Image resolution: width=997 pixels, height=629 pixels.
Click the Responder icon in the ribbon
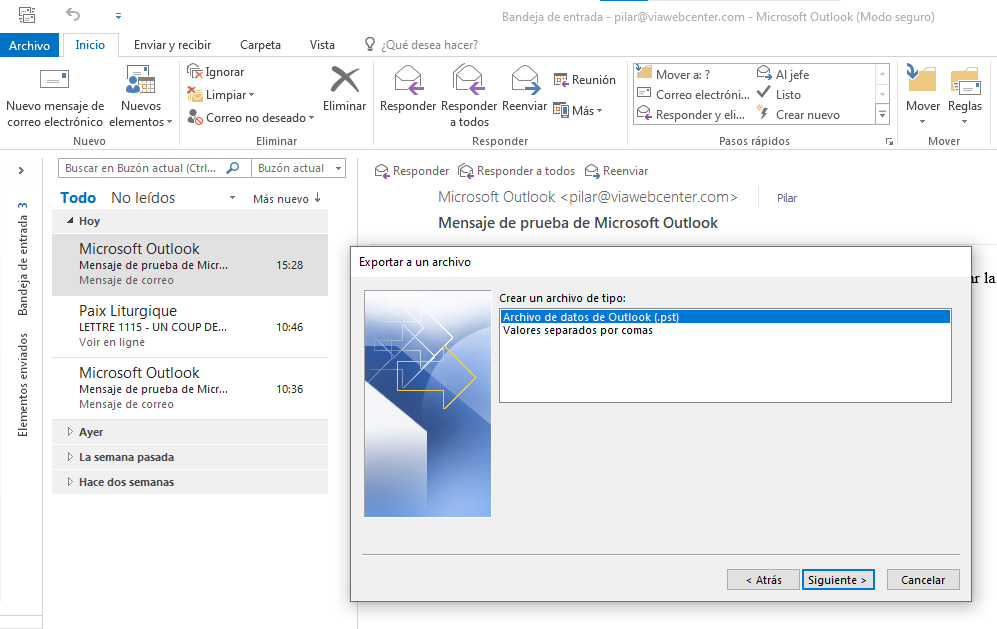[x=408, y=79]
